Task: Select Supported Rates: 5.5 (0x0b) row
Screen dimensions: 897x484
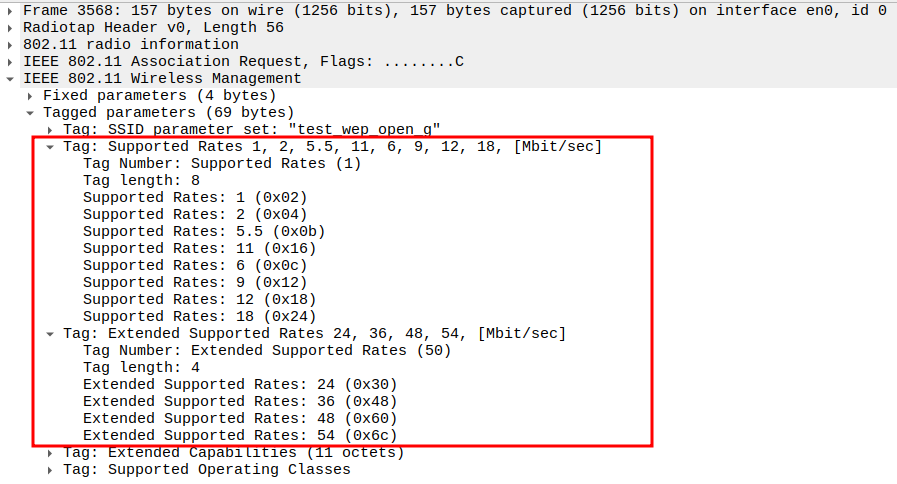Action: click(x=204, y=232)
